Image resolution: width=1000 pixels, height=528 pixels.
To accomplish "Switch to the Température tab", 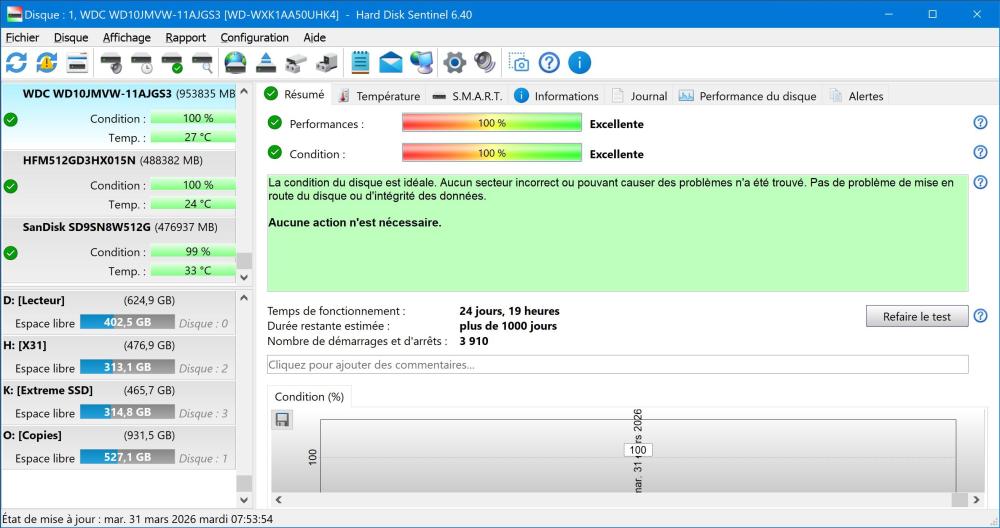I will [x=379, y=96].
